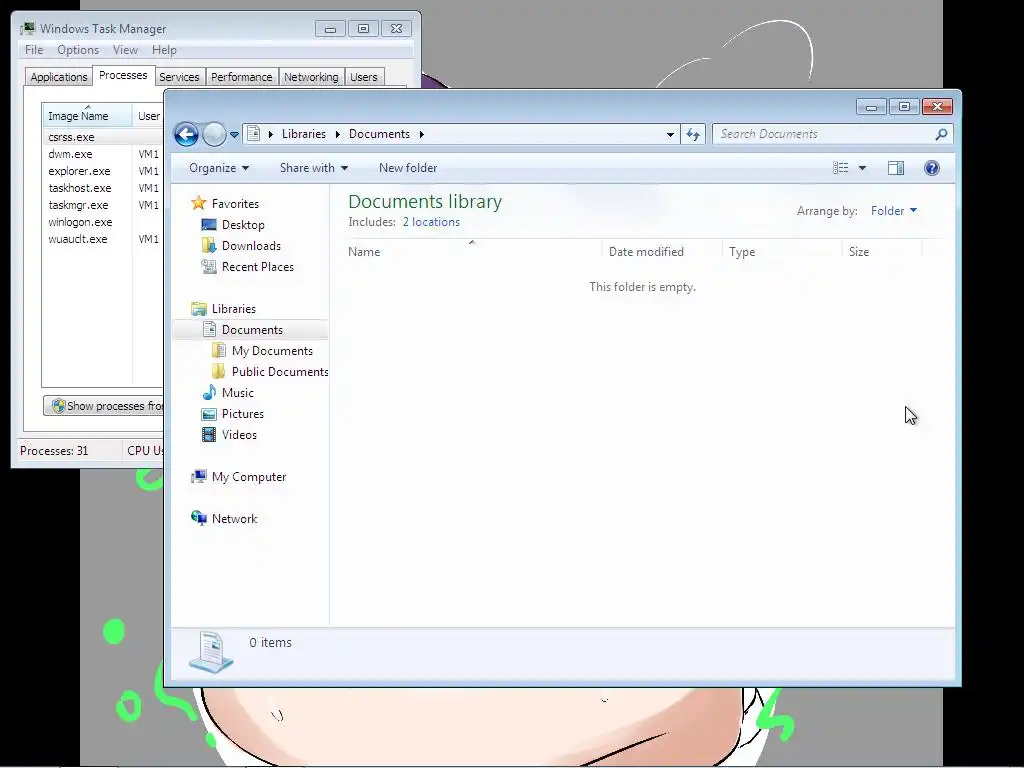Click the library icon in the address bar
Viewport: 1024px width, 768px height.
click(253, 134)
